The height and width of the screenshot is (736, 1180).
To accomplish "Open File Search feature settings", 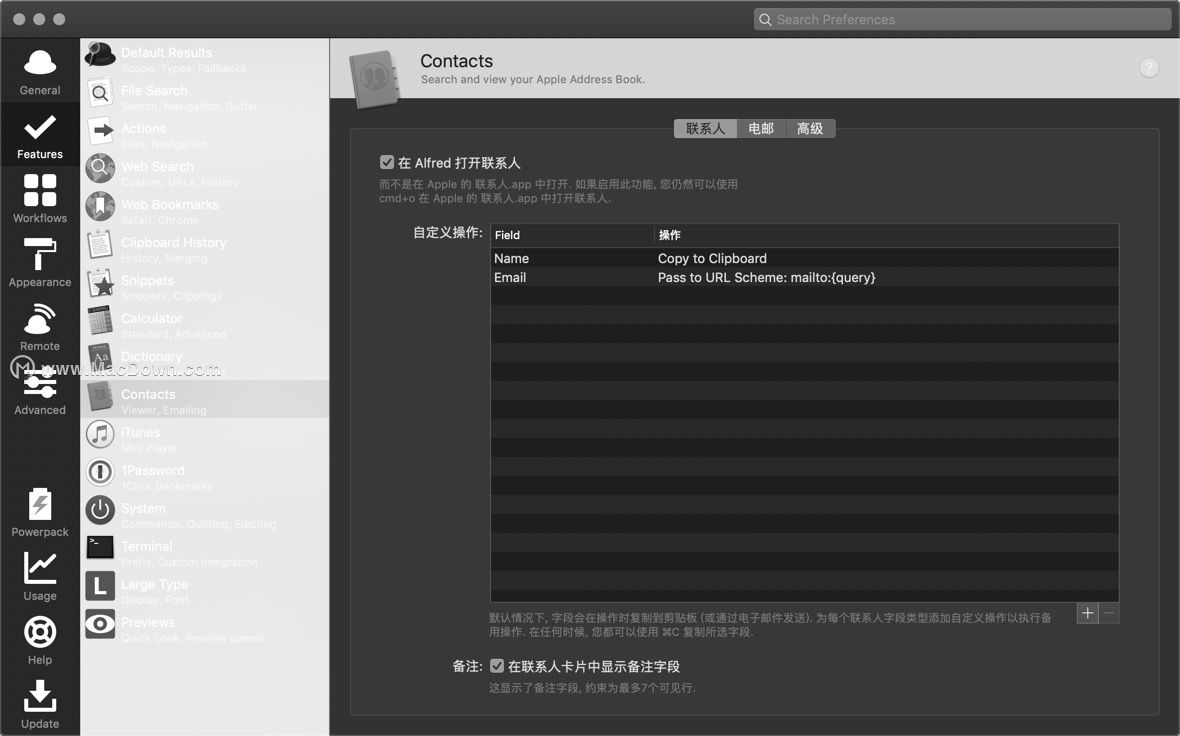I will 205,96.
